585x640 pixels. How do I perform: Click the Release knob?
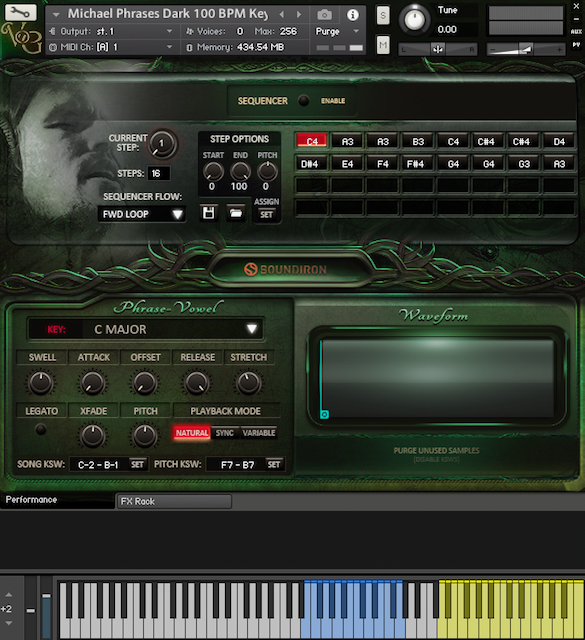197,383
